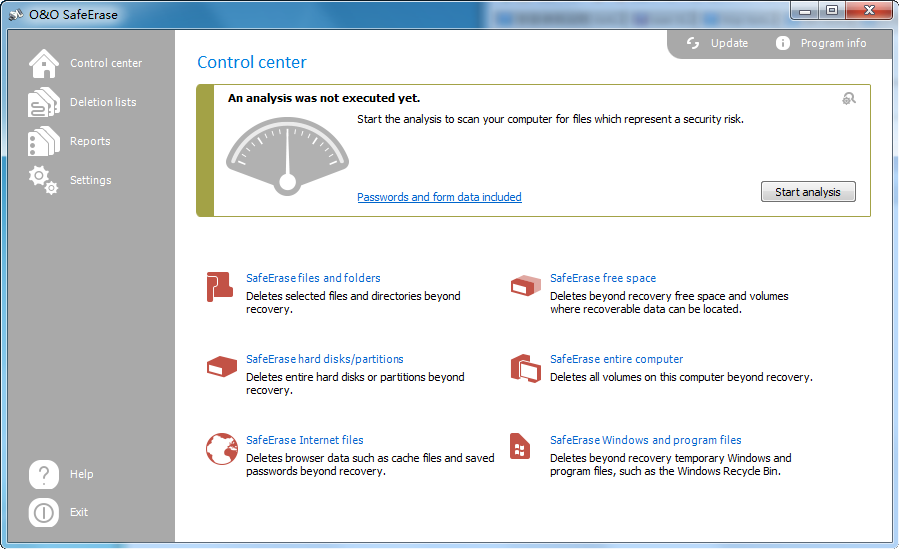The width and height of the screenshot is (900, 550).
Task: Click the Control center page heading
Action: pyautogui.click(x=252, y=62)
